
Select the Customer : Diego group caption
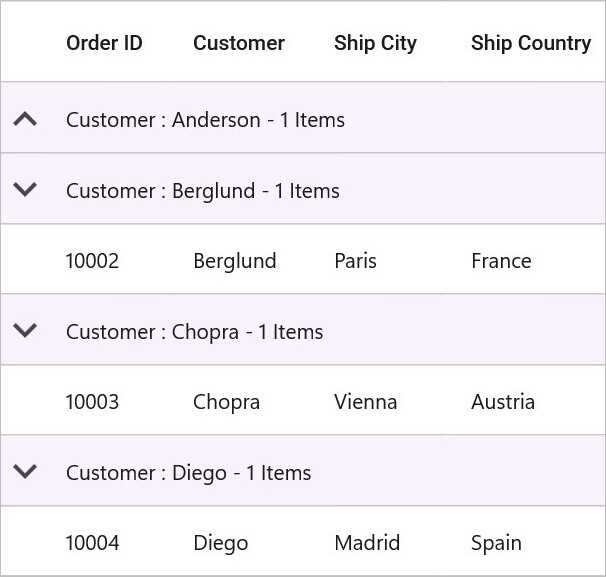tap(189, 473)
